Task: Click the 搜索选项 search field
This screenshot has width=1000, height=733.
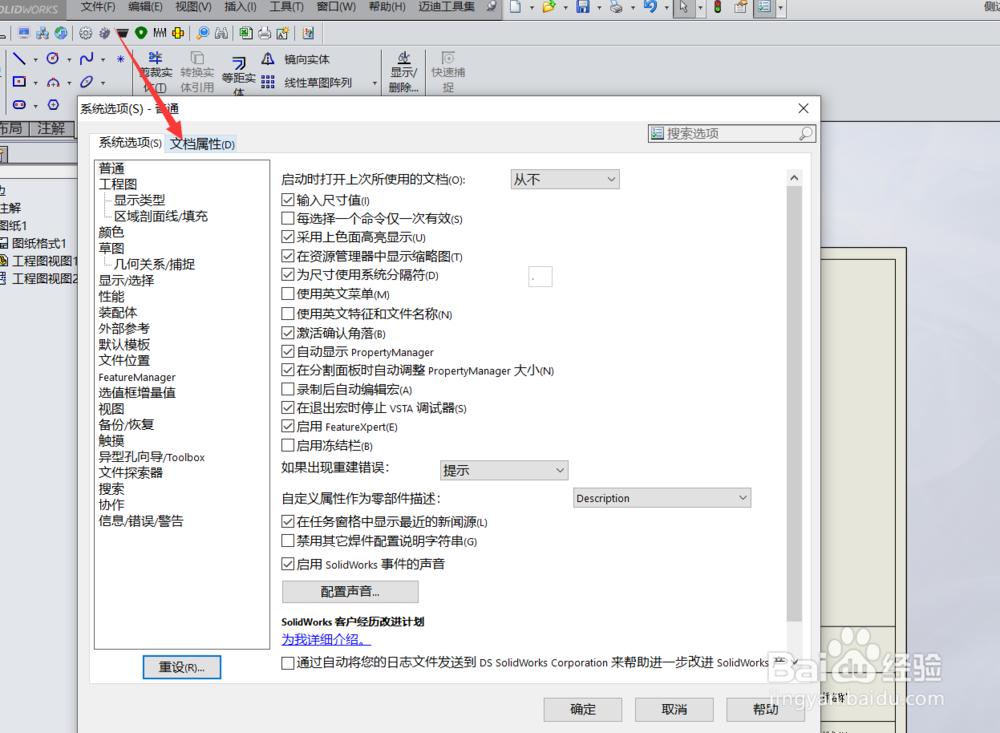Action: pos(732,133)
